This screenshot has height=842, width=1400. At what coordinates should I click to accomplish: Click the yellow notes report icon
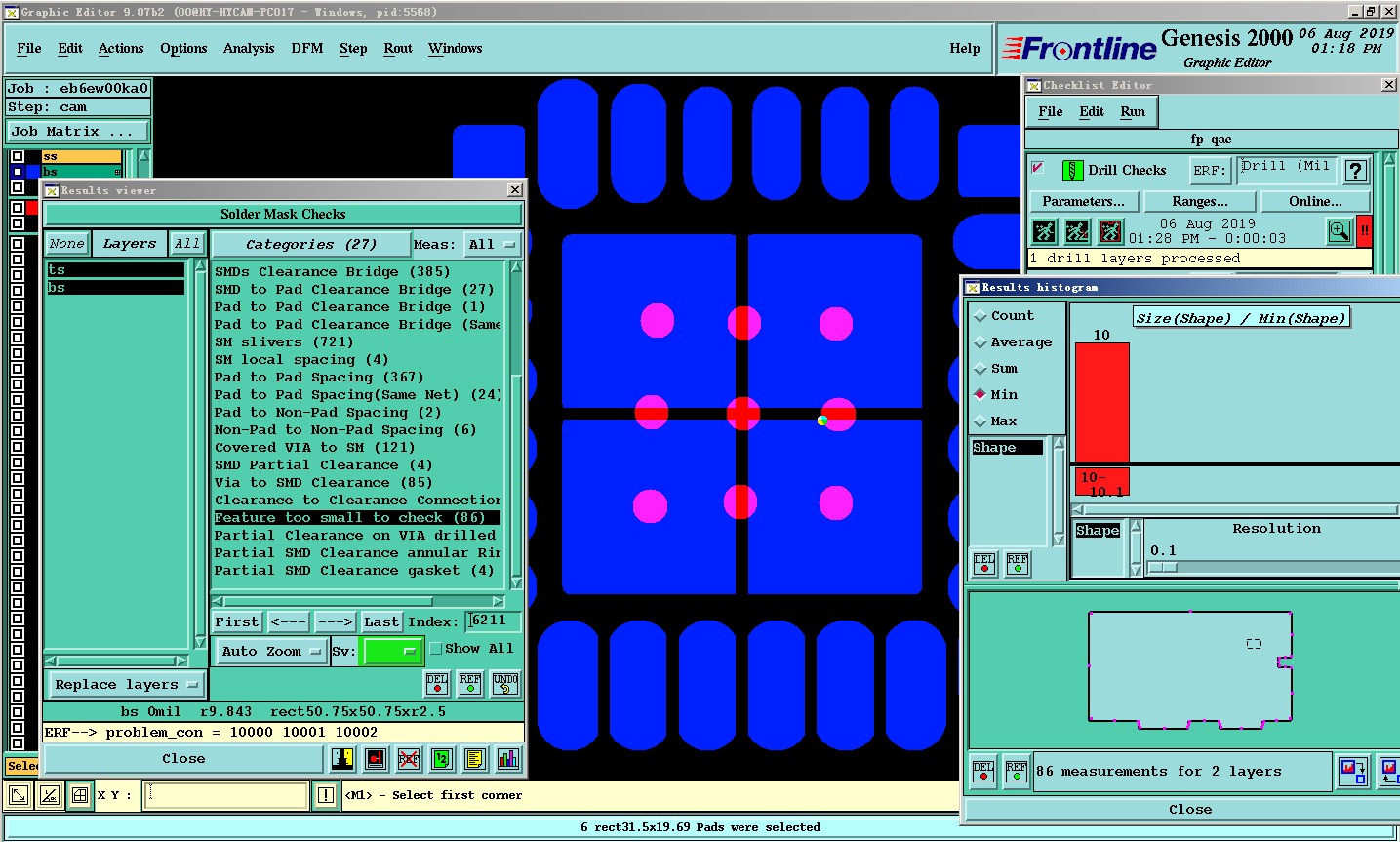[475, 758]
